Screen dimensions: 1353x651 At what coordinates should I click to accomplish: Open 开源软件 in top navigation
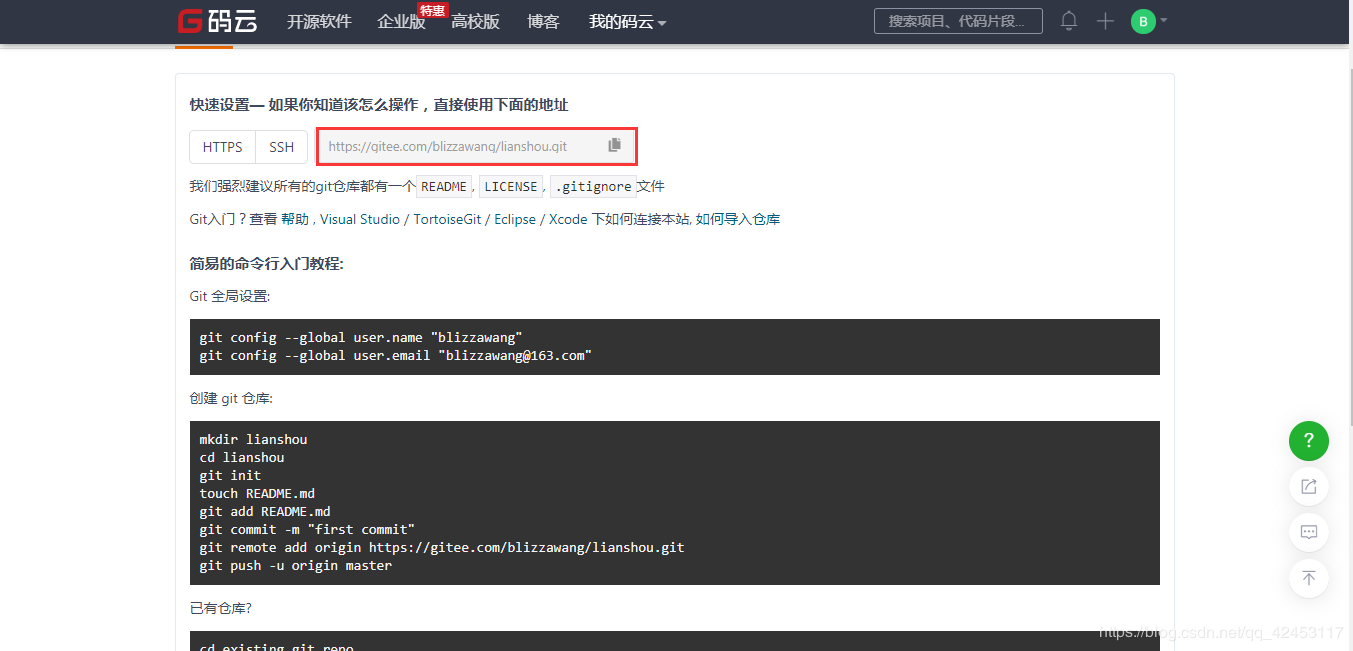pos(319,22)
